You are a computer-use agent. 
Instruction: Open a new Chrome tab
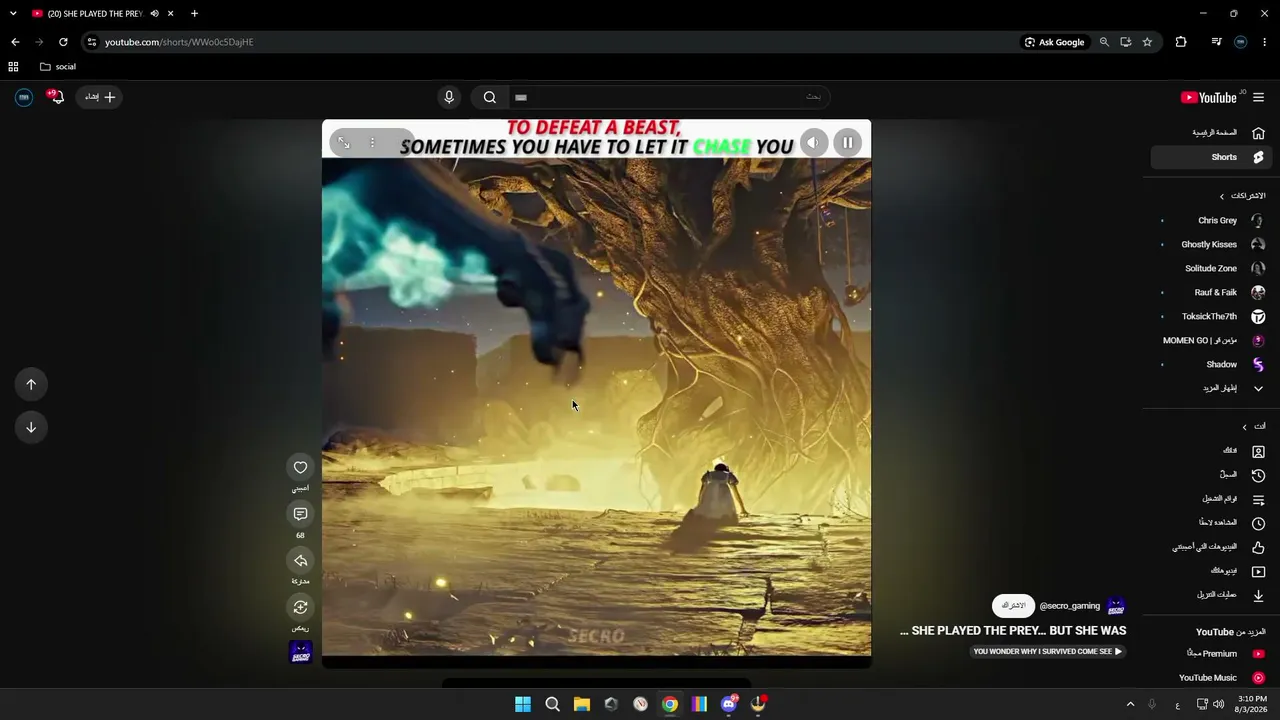tap(194, 14)
